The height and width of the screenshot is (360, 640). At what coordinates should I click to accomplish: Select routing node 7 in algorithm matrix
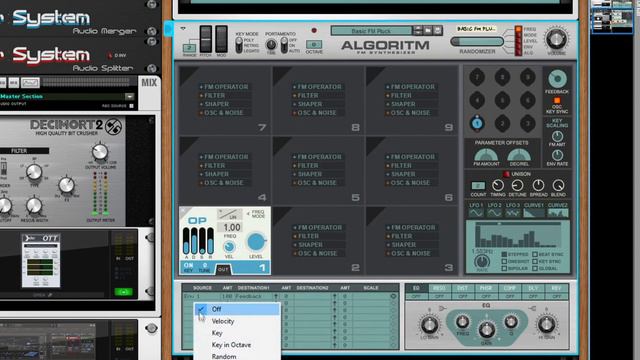pos(477,77)
